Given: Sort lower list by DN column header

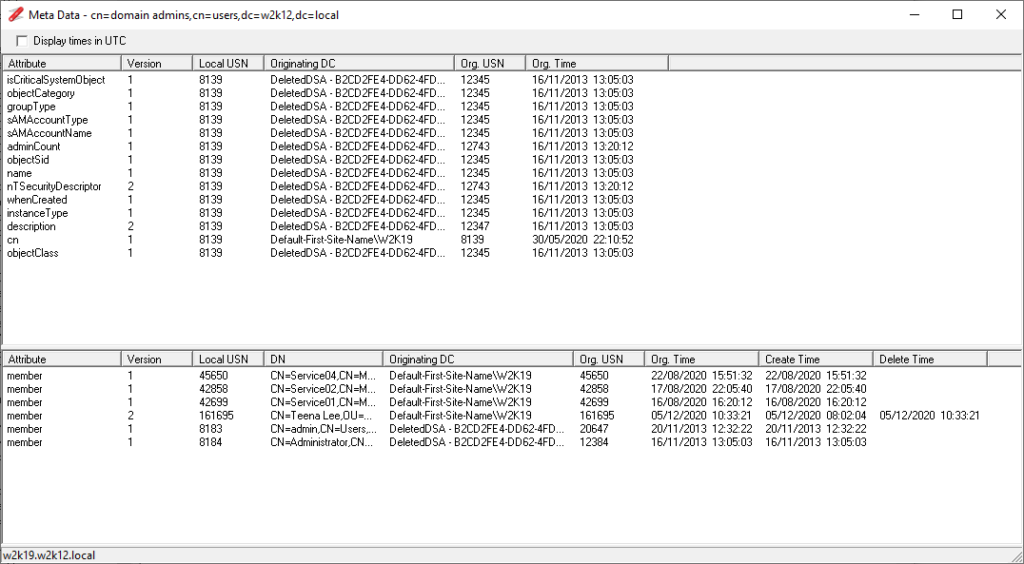Looking at the screenshot, I should 323,359.
